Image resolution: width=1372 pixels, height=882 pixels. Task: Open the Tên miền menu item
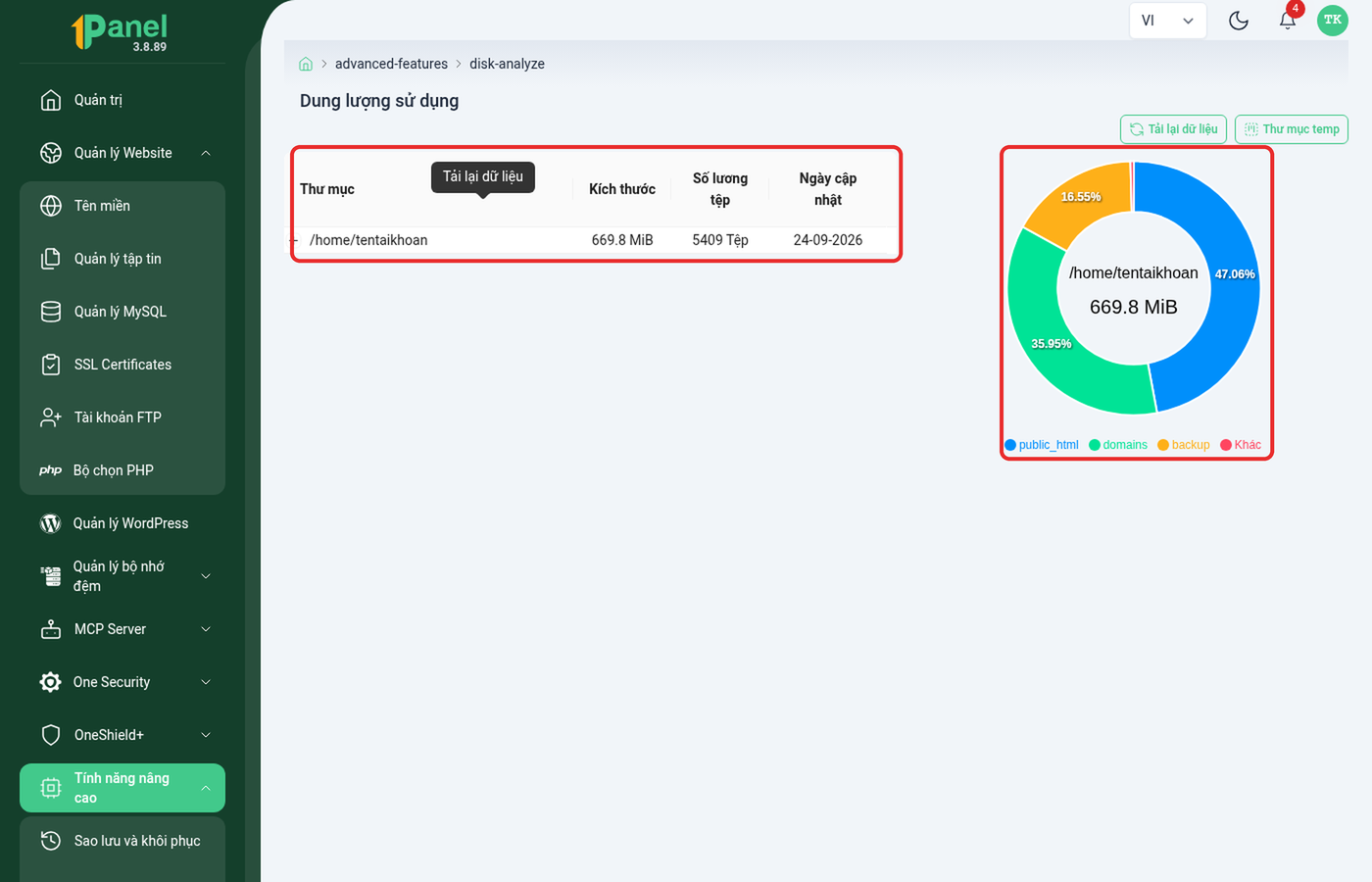(122, 206)
